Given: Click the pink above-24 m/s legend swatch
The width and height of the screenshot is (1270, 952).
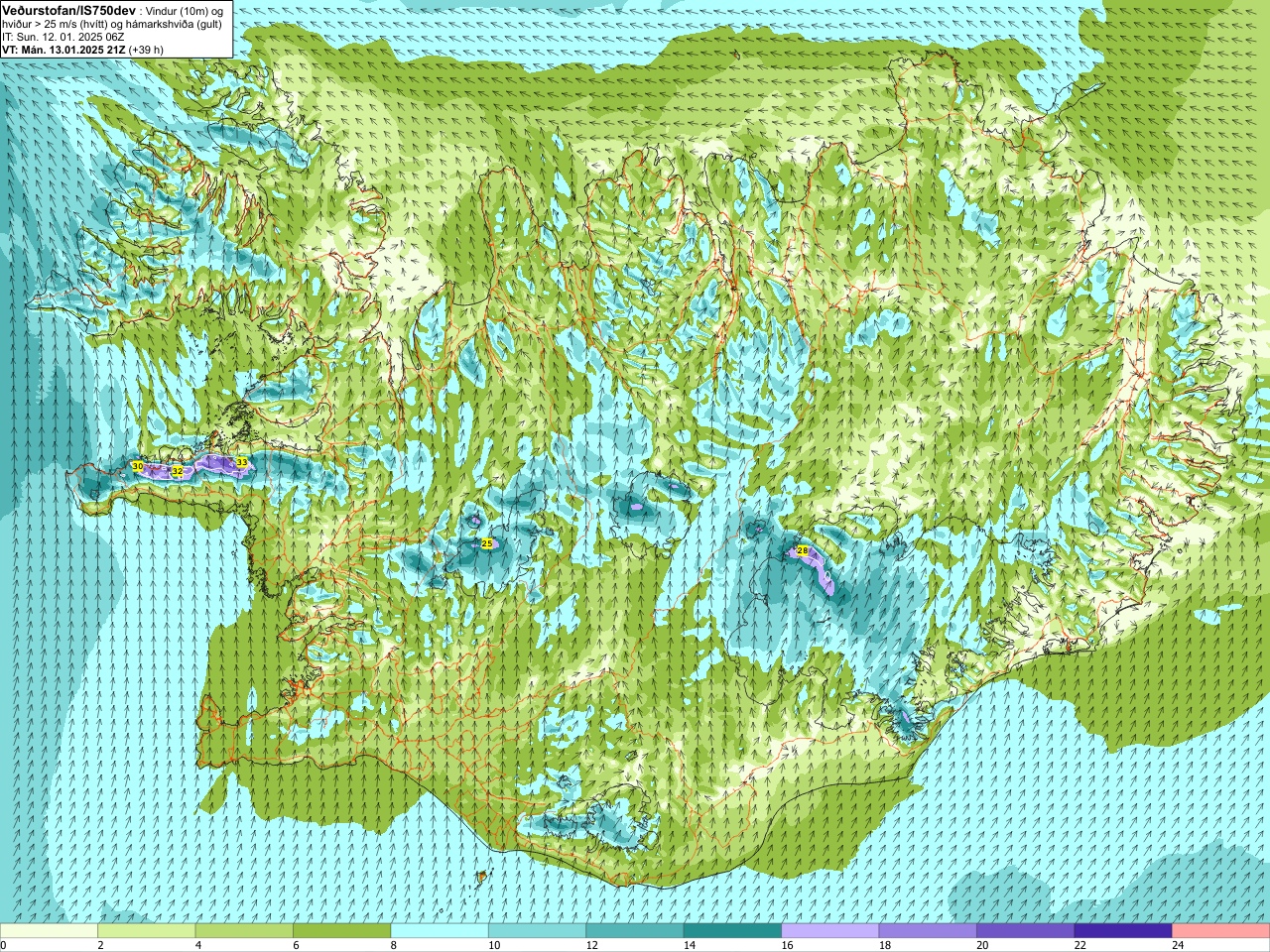Looking at the screenshot, I should tap(1221, 931).
